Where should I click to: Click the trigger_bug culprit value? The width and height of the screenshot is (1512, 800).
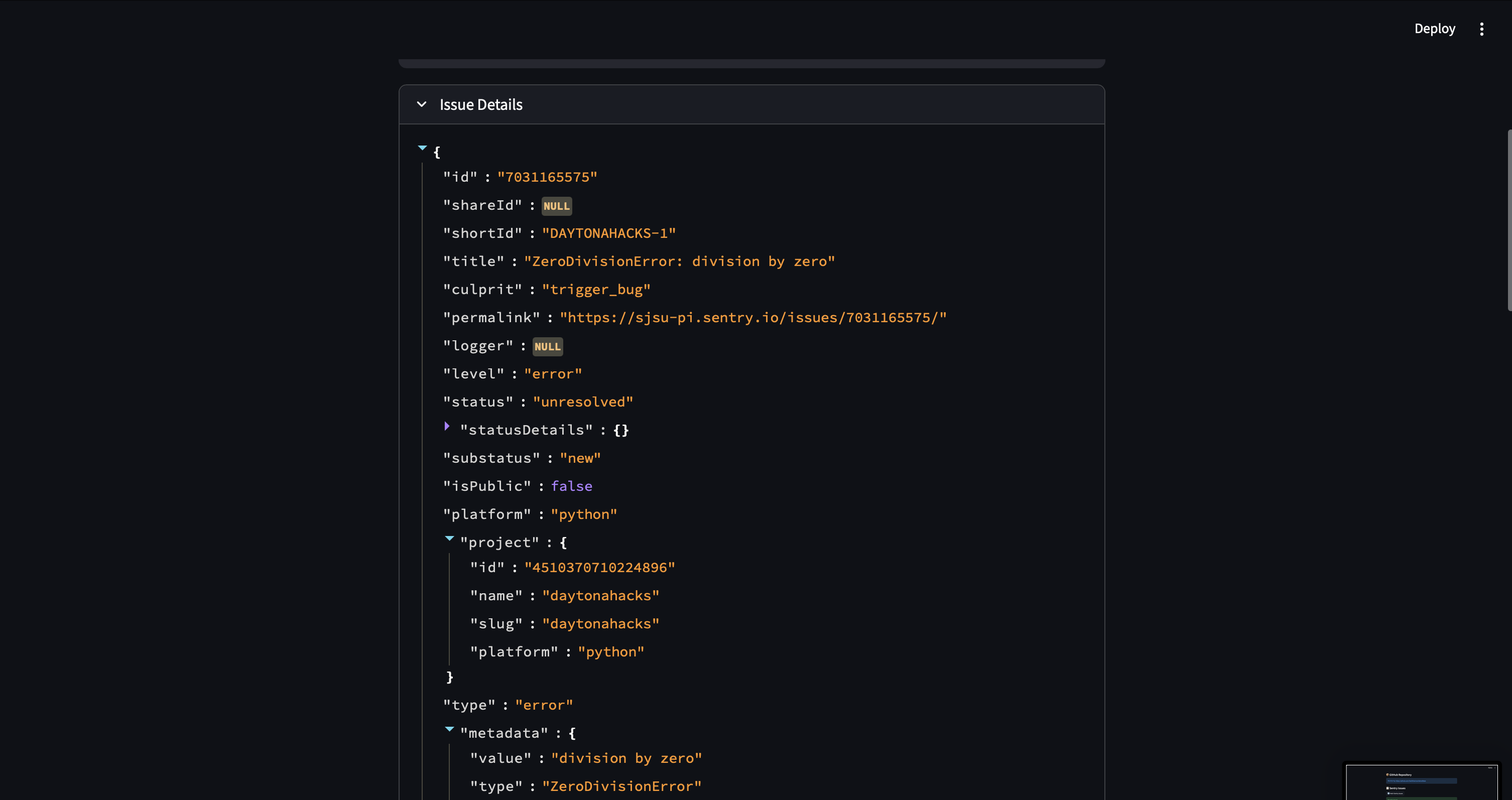pyautogui.click(x=596, y=290)
